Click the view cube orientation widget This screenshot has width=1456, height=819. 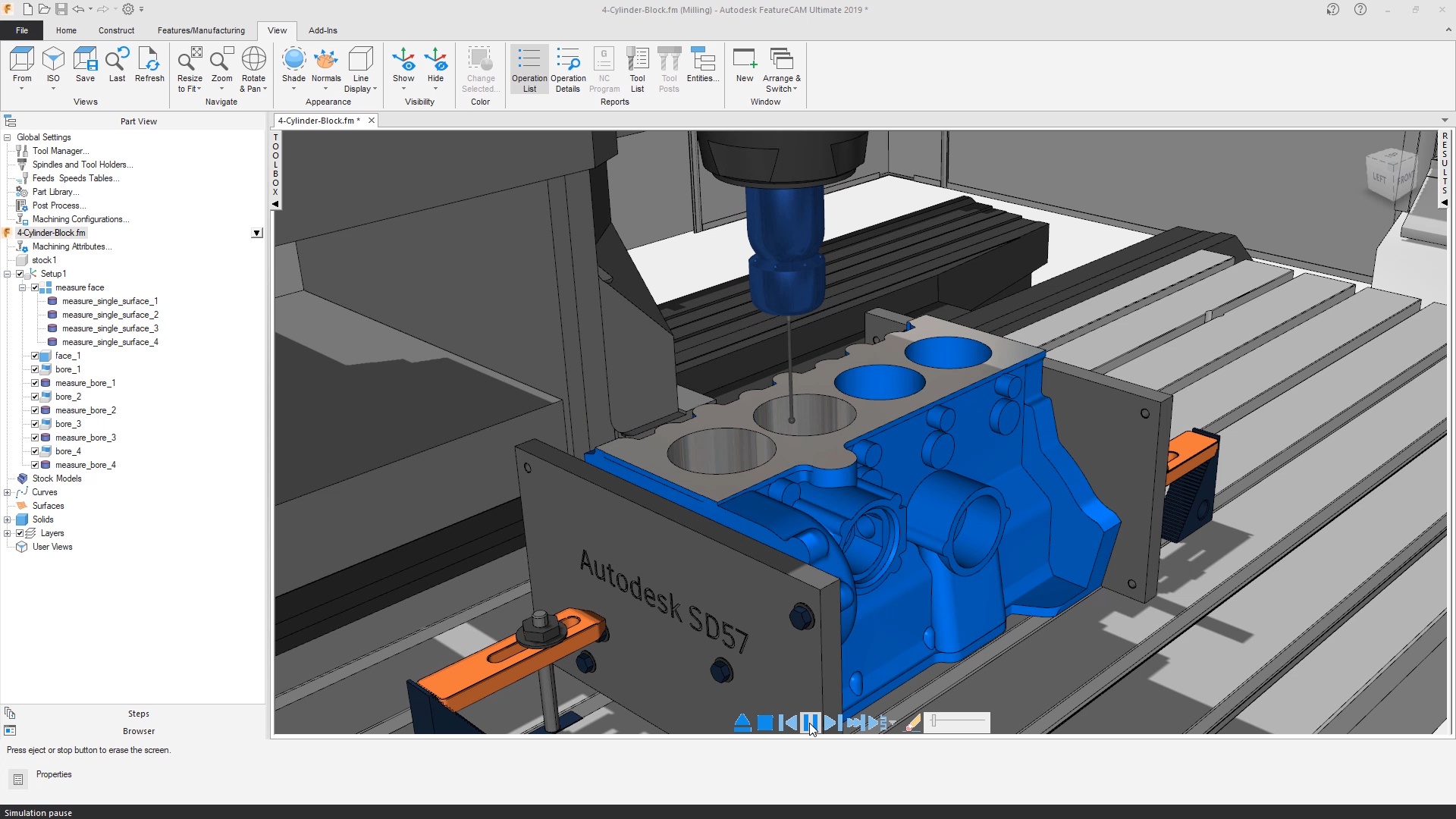tap(1392, 175)
